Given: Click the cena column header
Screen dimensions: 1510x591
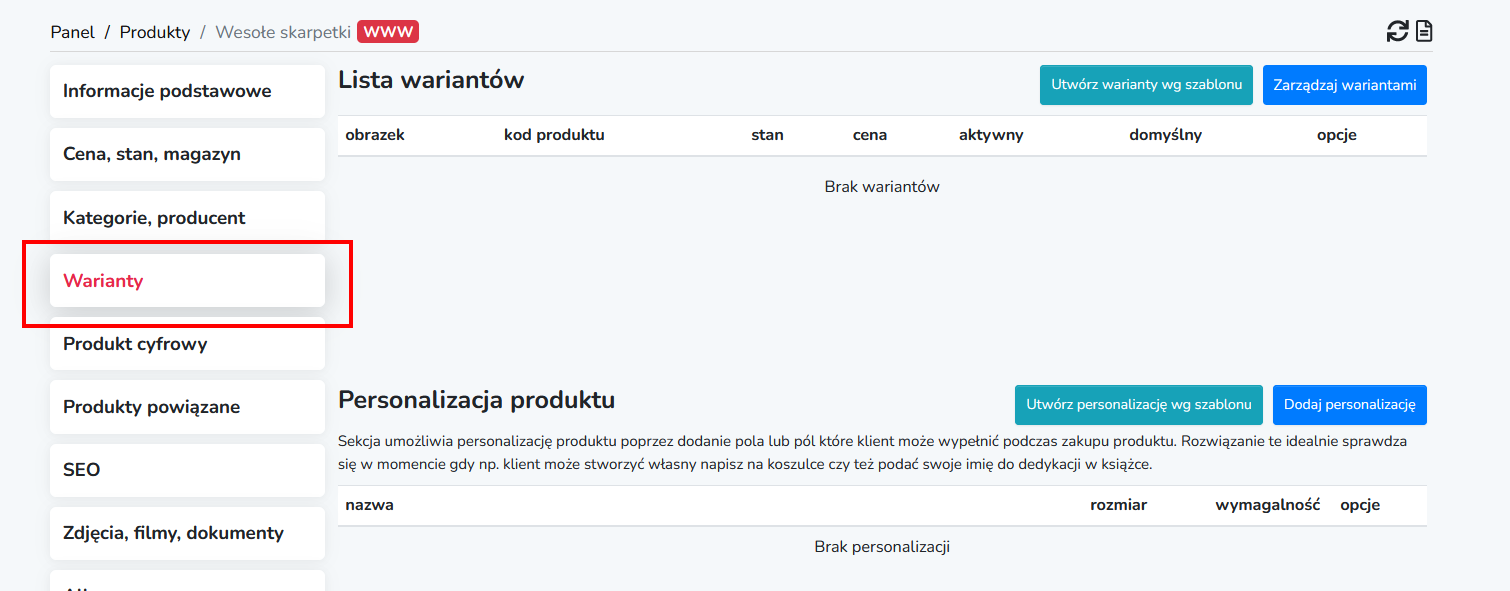Looking at the screenshot, I should (x=870, y=135).
